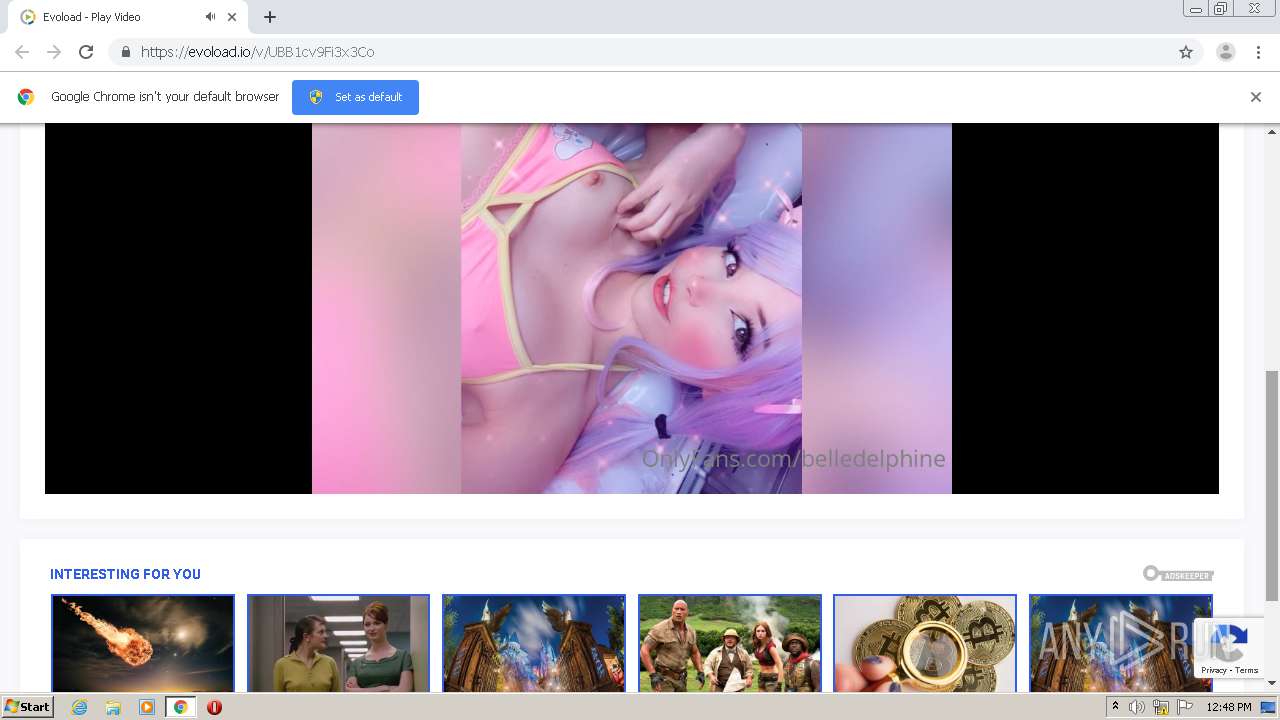Open the reCAPTCHA Terms link
The width and height of the screenshot is (1280, 720).
1247,670
